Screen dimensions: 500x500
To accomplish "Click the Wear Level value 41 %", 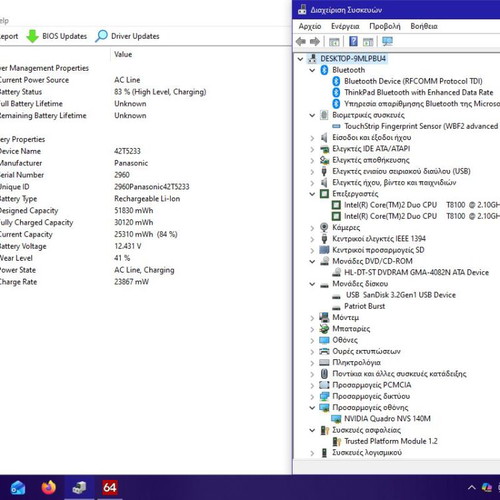I will (x=122, y=258).
